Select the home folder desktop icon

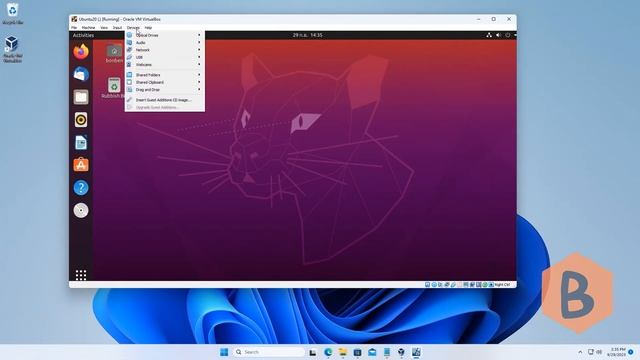click(x=114, y=53)
